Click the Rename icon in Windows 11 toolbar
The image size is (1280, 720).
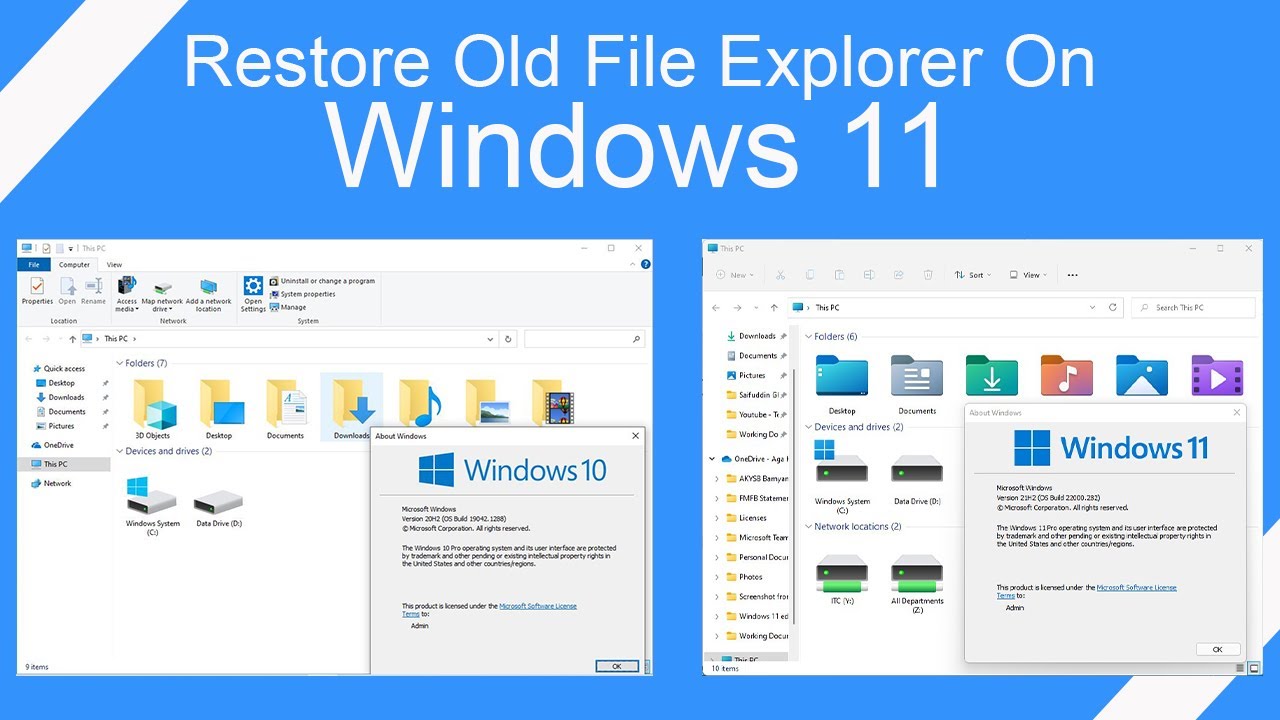869,275
